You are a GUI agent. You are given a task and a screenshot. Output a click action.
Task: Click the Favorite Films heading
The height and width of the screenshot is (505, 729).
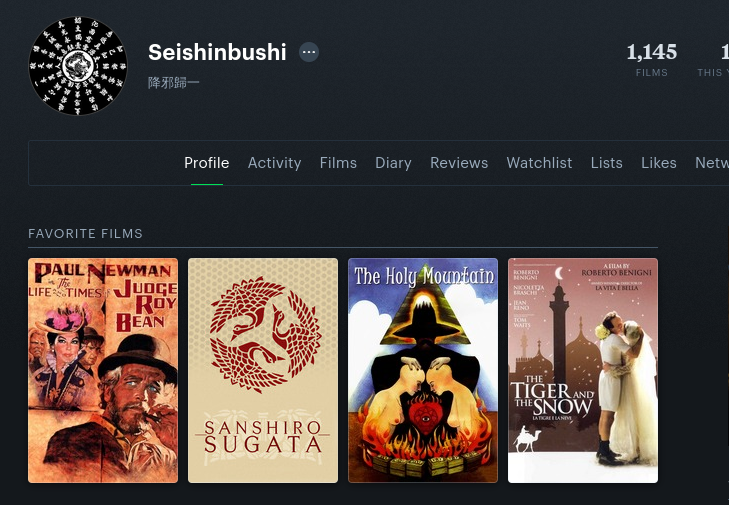(x=85, y=233)
